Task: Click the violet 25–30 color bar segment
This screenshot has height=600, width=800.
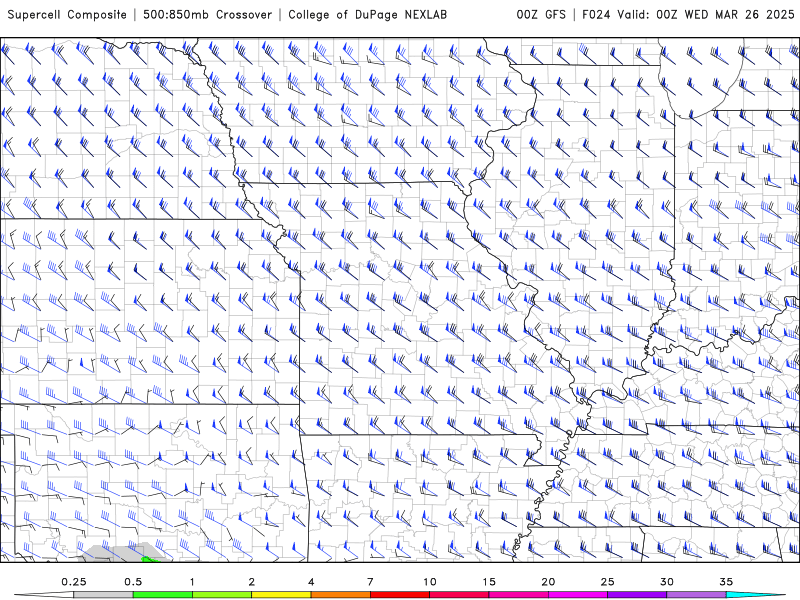Action: 637,595
